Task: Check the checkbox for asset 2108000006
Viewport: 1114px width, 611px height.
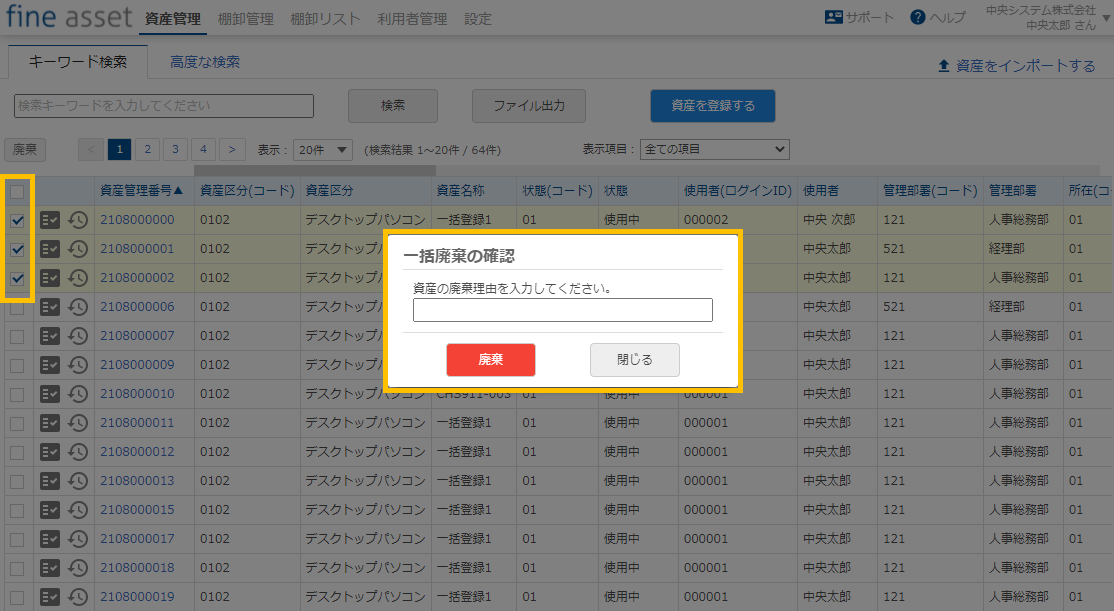Action: click(17, 308)
